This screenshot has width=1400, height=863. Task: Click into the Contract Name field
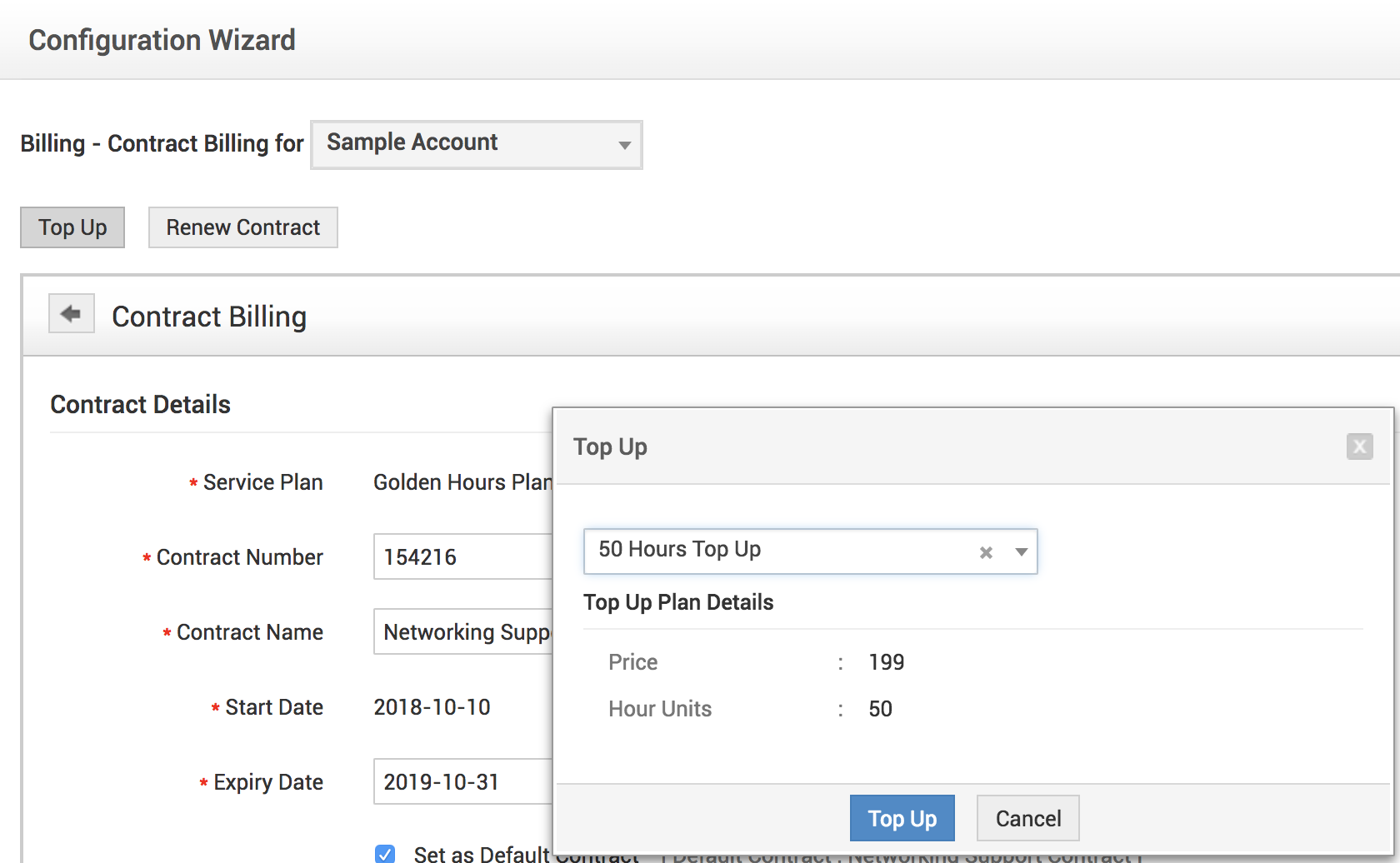(x=462, y=632)
